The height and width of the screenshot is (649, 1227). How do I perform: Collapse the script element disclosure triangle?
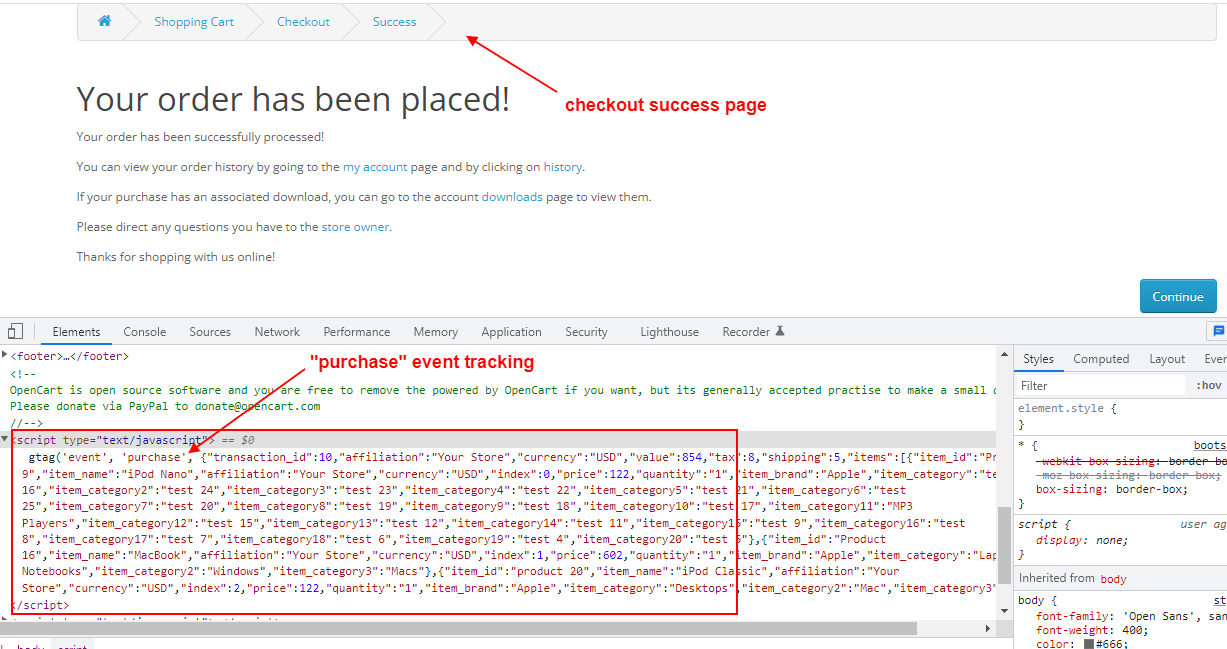[5, 439]
